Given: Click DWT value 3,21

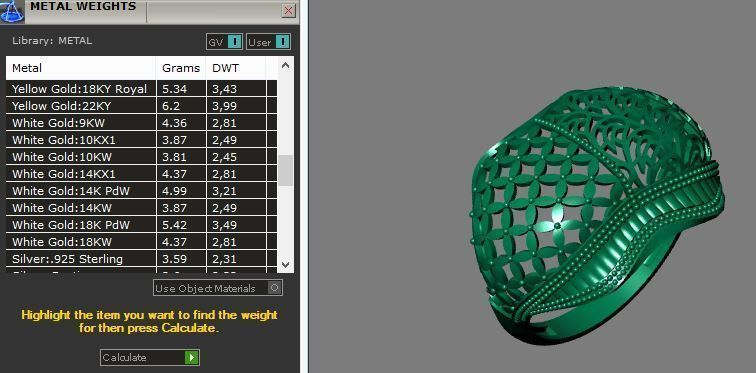Looking at the screenshot, I should point(224,191).
